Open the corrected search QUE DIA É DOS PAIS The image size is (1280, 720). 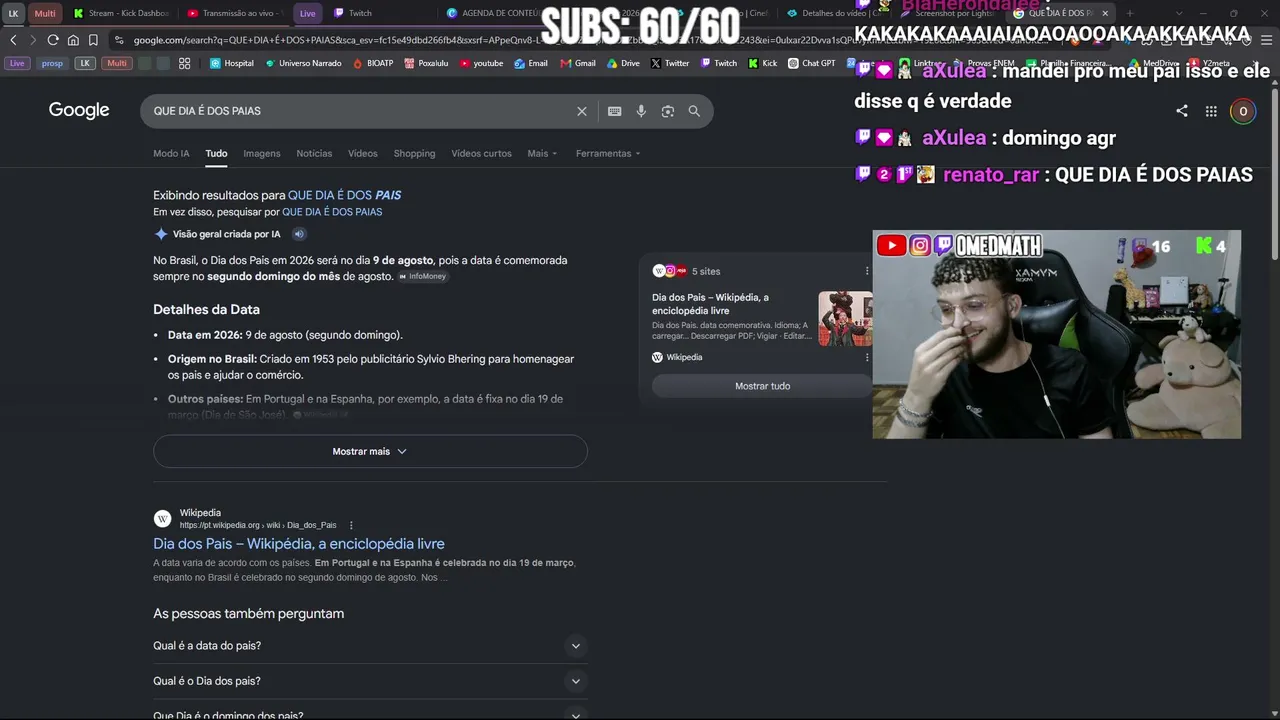pos(345,195)
